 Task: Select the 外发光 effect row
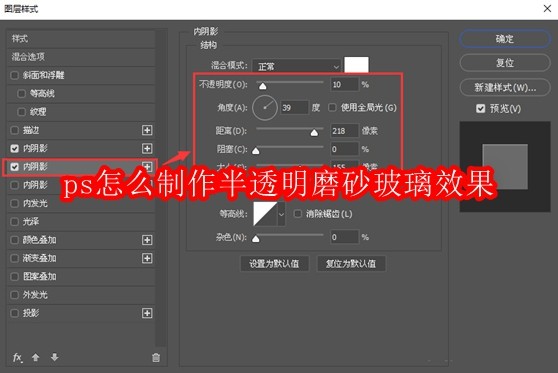(x=81, y=295)
